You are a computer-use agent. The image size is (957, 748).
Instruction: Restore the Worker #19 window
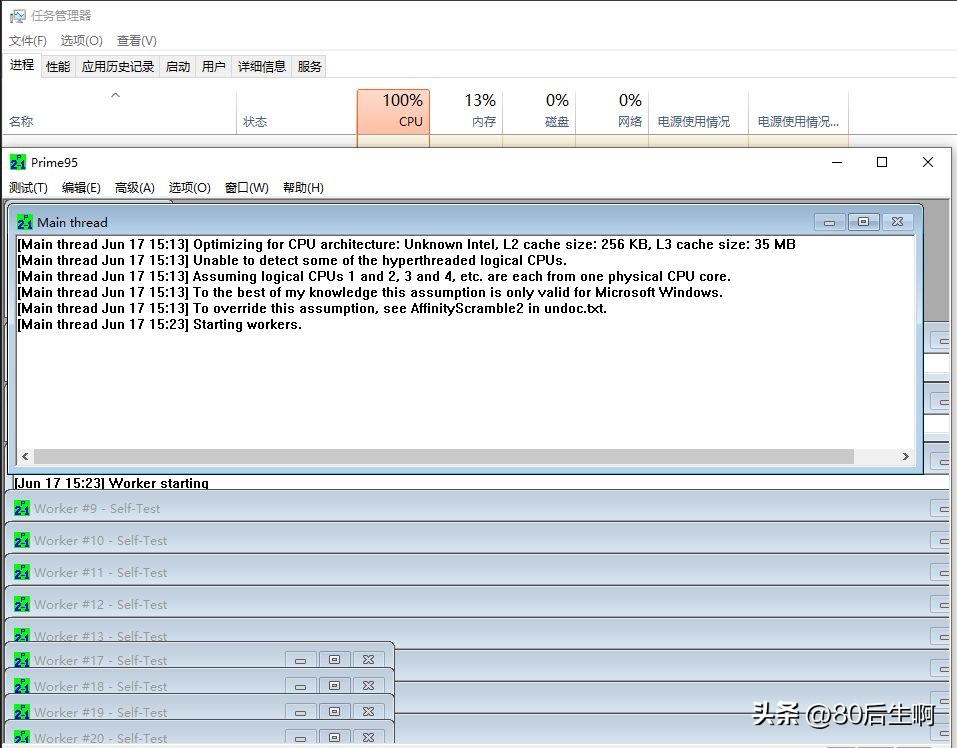tap(334, 711)
